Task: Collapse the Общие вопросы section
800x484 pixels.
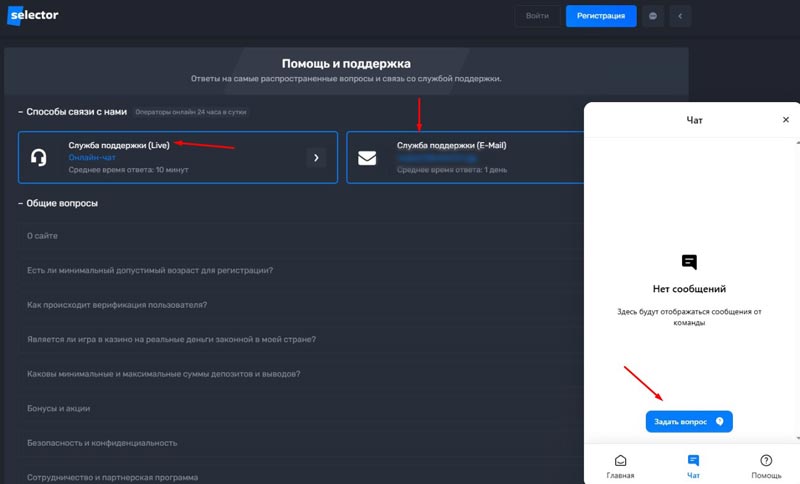Action: coord(62,204)
